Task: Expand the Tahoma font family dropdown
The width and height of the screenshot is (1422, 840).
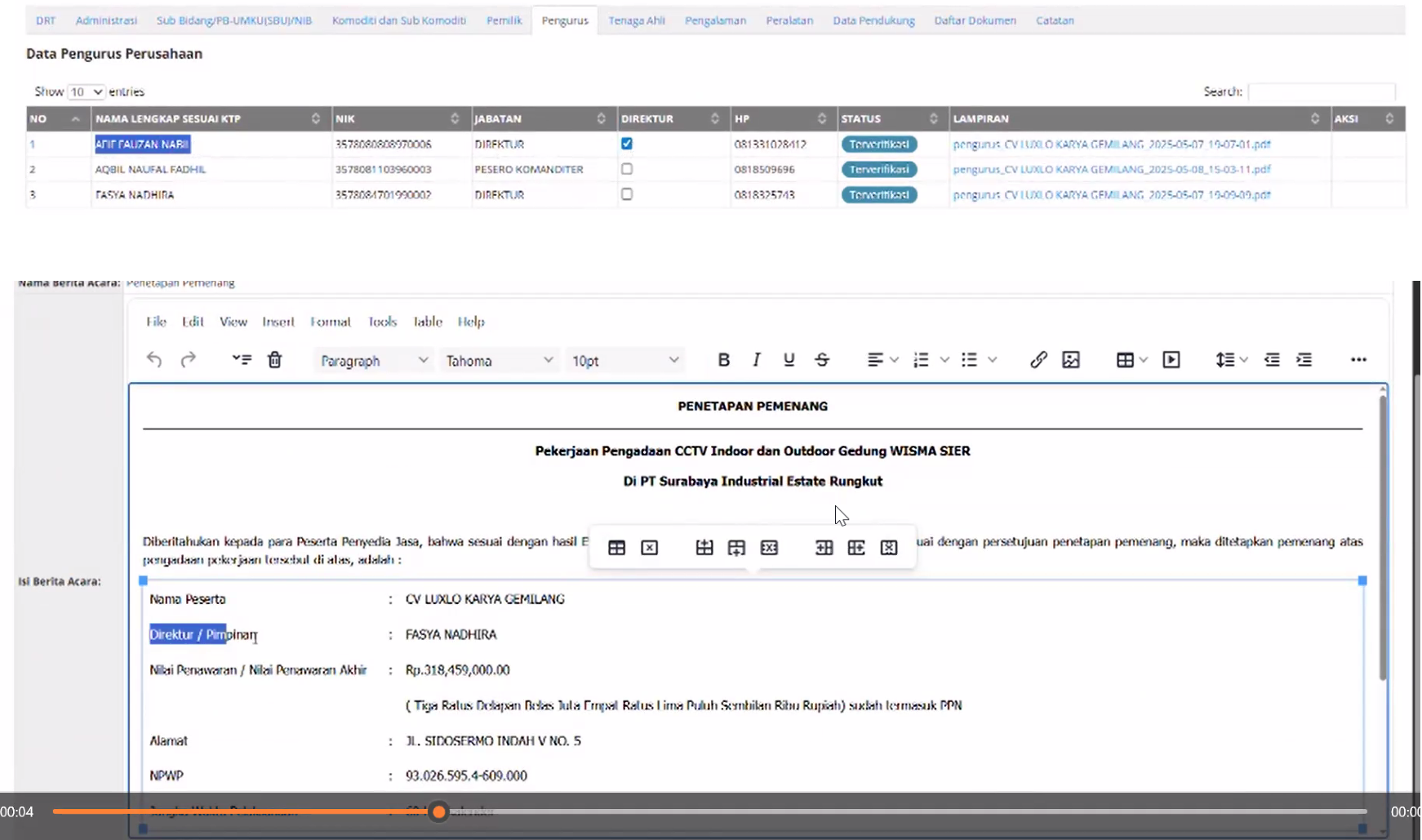Action: coord(499,361)
